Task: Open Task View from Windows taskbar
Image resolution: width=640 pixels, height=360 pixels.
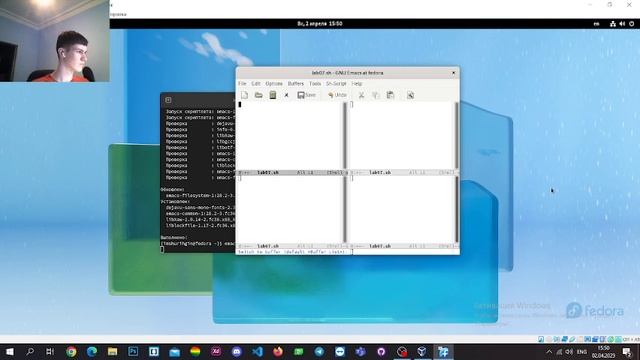Action: coord(50,351)
